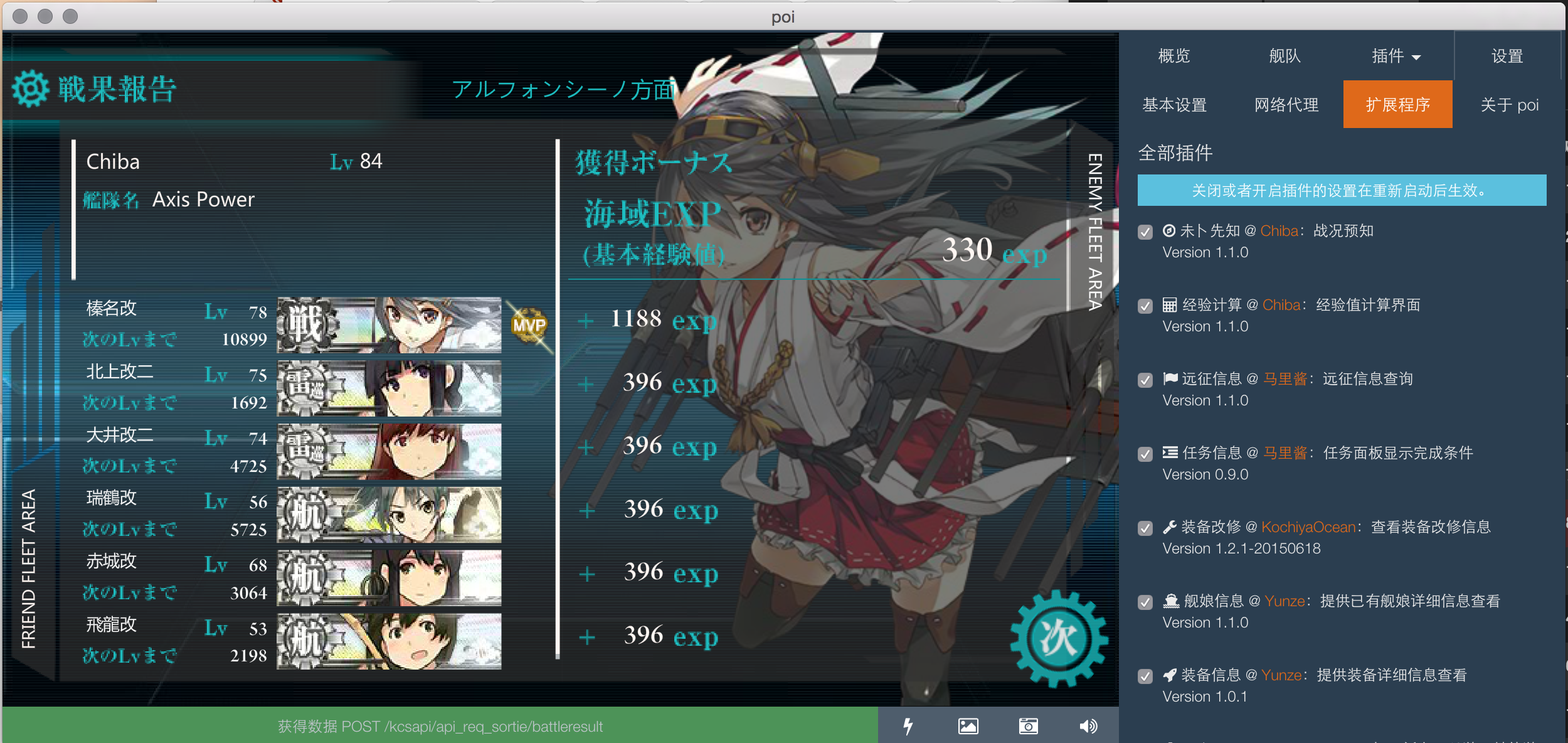1568x743 pixels.
Task: Click the compass icon next to 未卜先知
Action: pos(1170,230)
